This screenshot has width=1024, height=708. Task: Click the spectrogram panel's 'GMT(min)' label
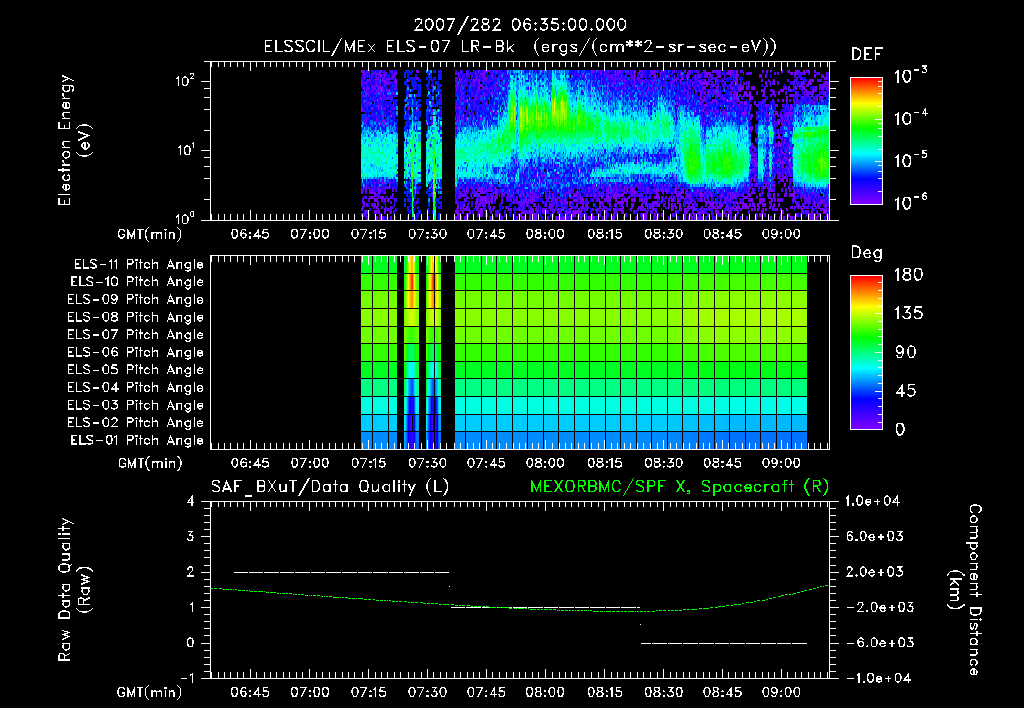[150, 234]
